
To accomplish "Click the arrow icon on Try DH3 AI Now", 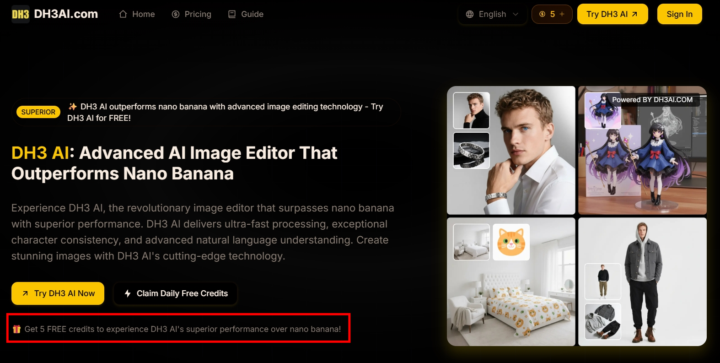I will point(25,293).
